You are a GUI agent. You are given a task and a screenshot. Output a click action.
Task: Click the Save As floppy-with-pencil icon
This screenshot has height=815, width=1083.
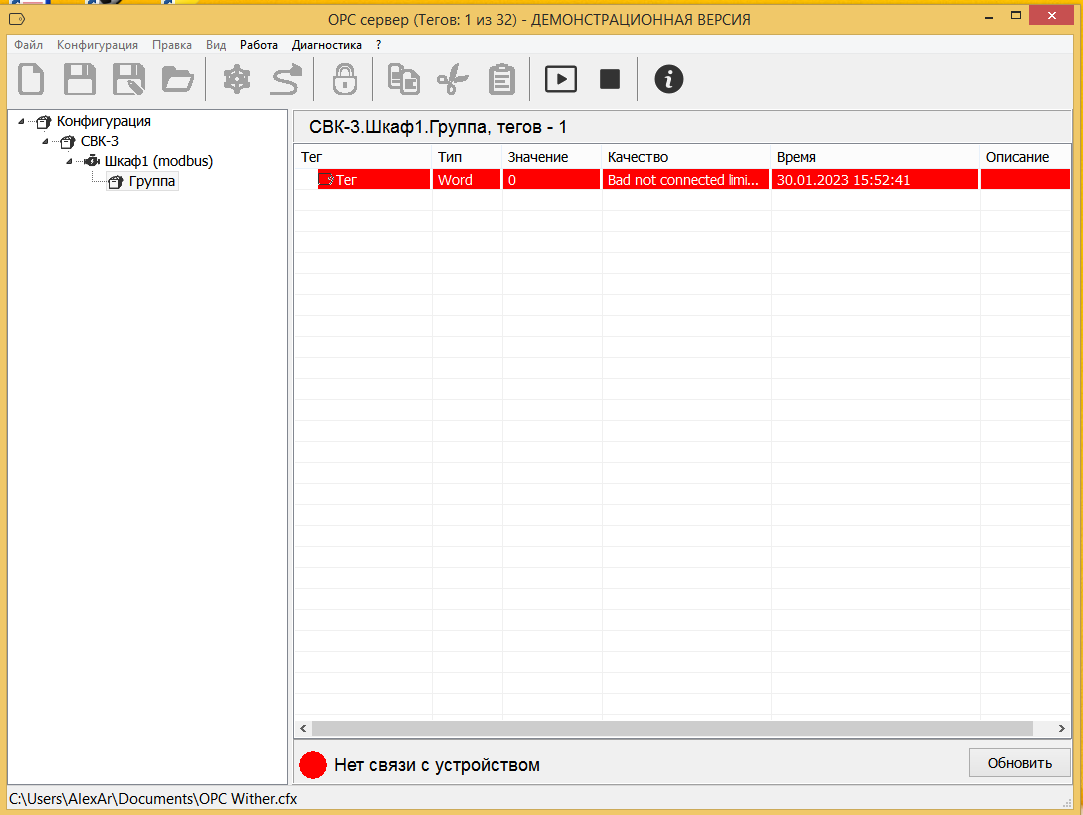coord(128,79)
